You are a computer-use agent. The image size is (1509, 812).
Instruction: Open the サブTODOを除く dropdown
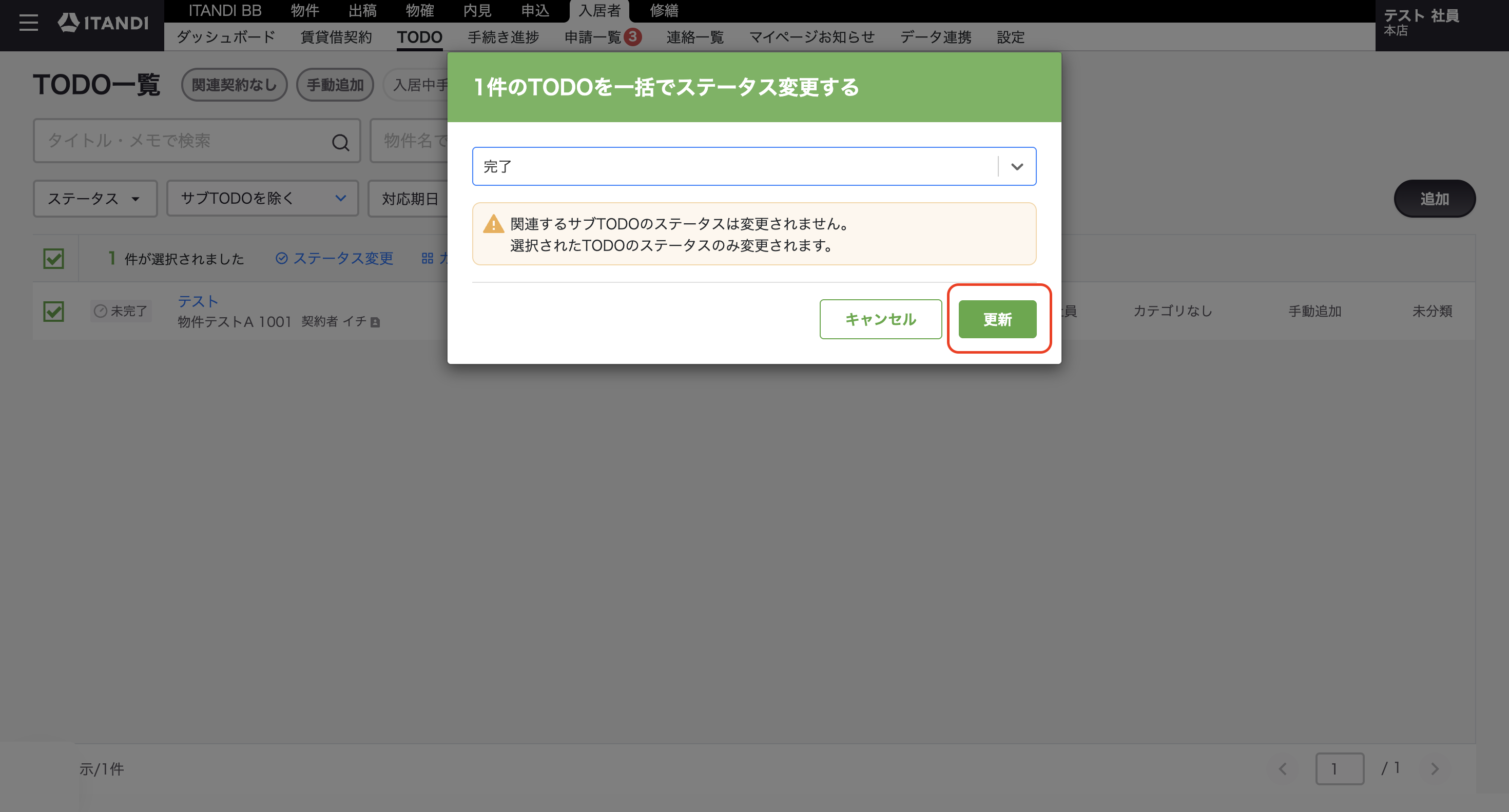(x=262, y=199)
